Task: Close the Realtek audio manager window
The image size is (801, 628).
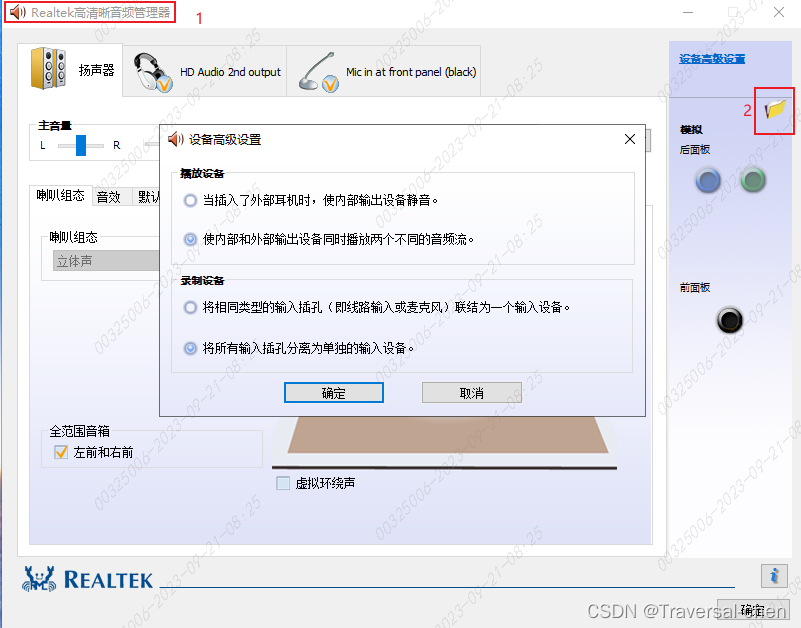Action: pos(779,12)
